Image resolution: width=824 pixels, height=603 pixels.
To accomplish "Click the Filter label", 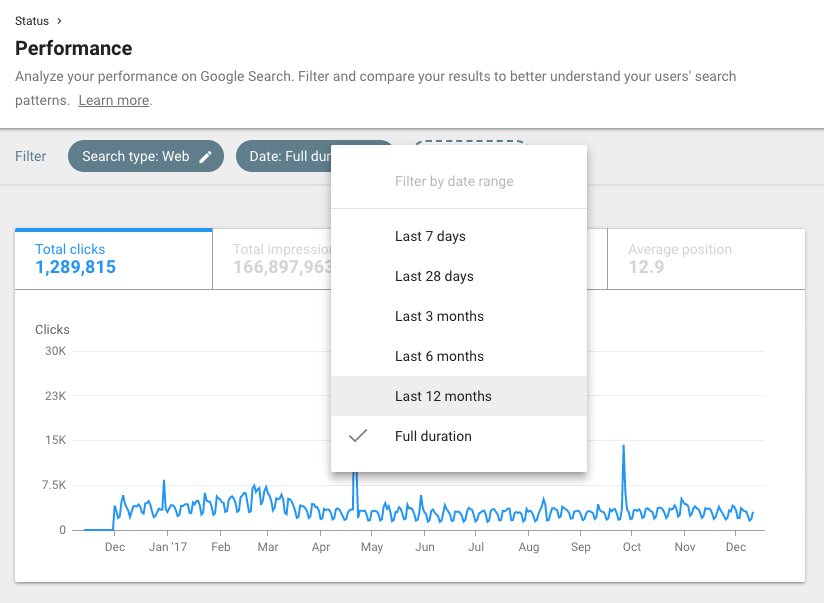I will (30, 156).
